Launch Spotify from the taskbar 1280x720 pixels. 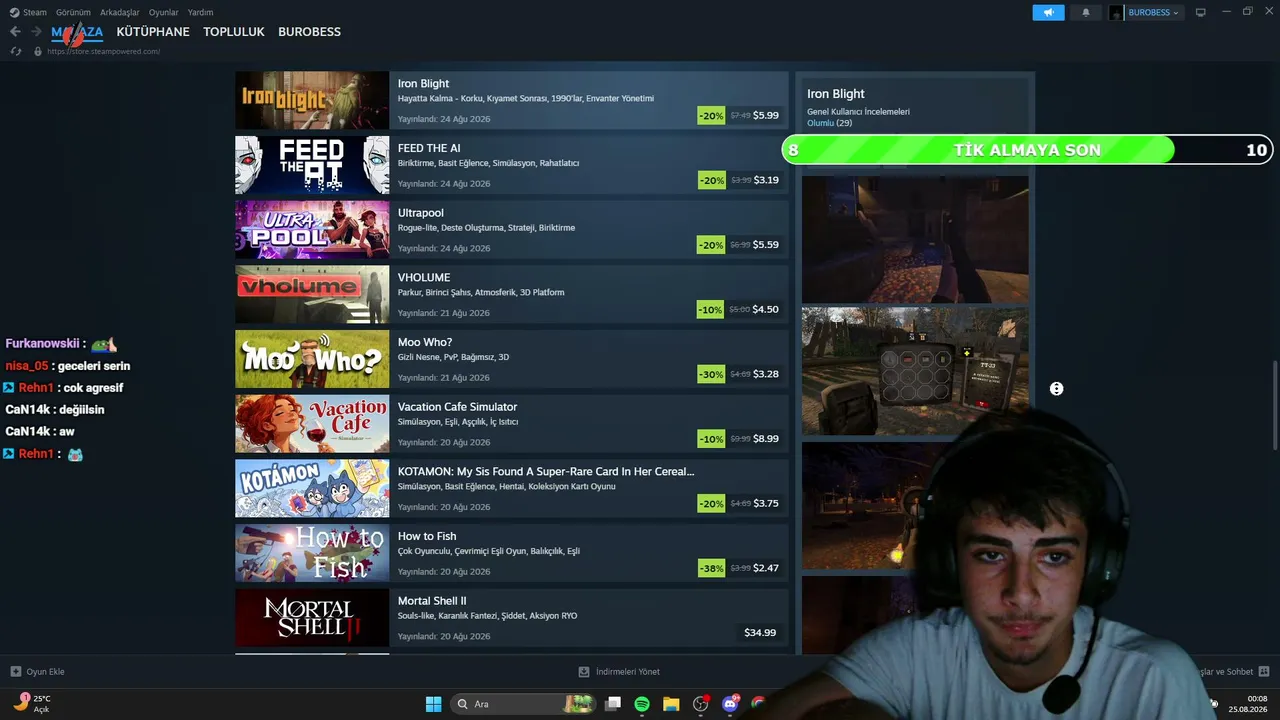pyautogui.click(x=642, y=704)
